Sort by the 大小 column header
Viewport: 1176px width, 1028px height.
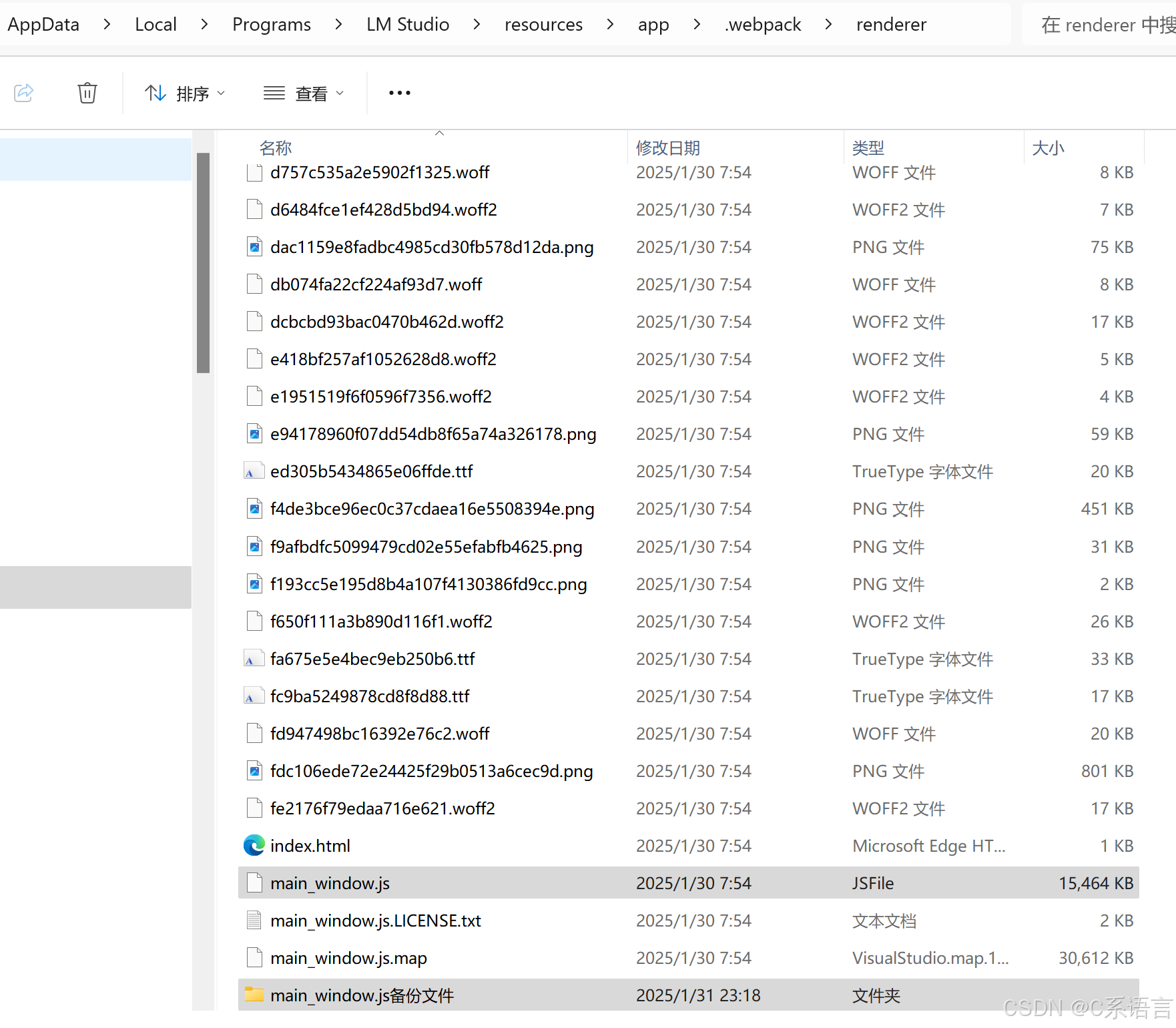click(1048, 148)
